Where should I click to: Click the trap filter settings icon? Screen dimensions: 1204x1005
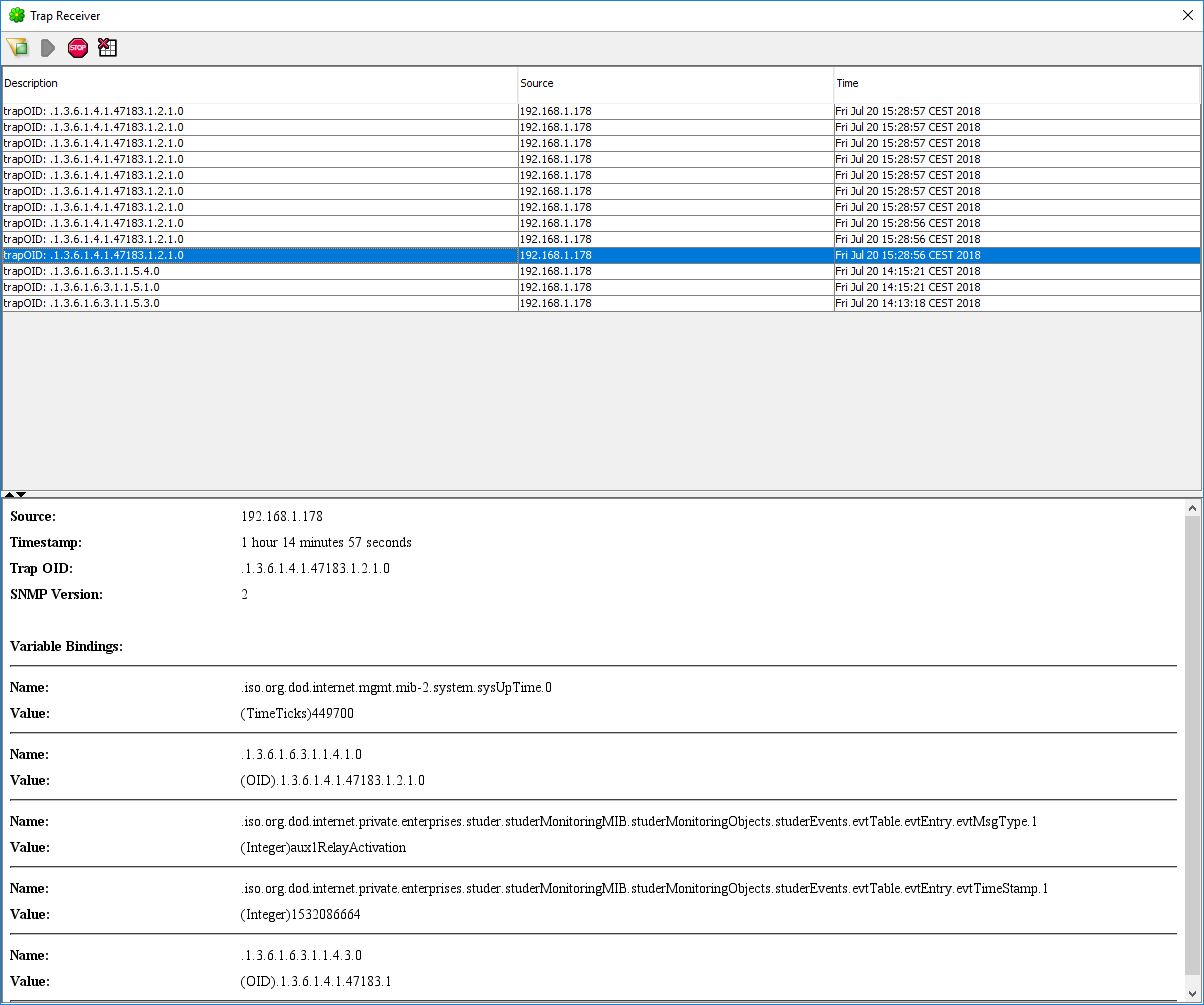pyautogui.click(x=17, y=48)
